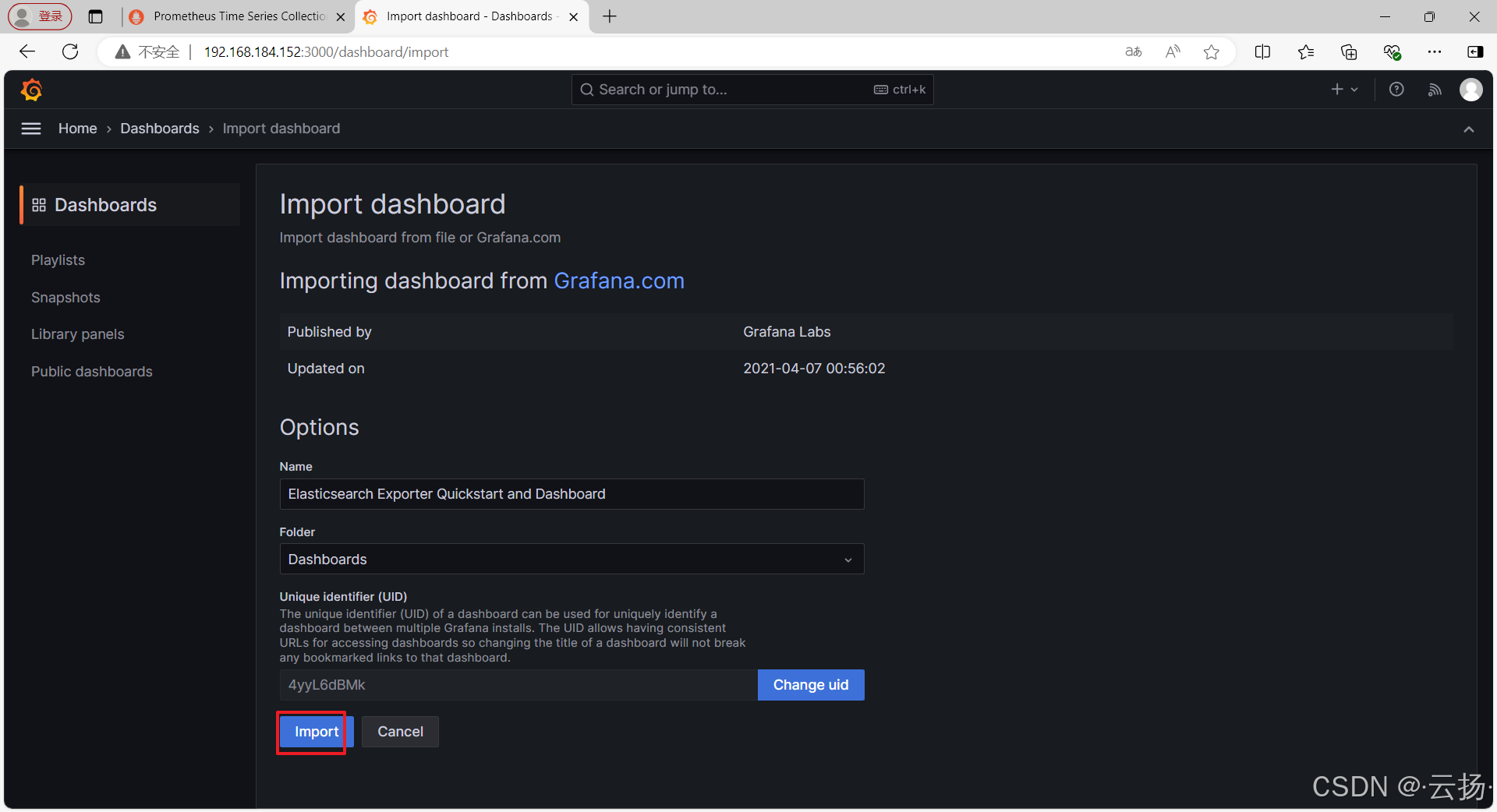Close the Prometheus tab
The height and width of the screenshot is (812, 1497).
(x=341, y=16)
